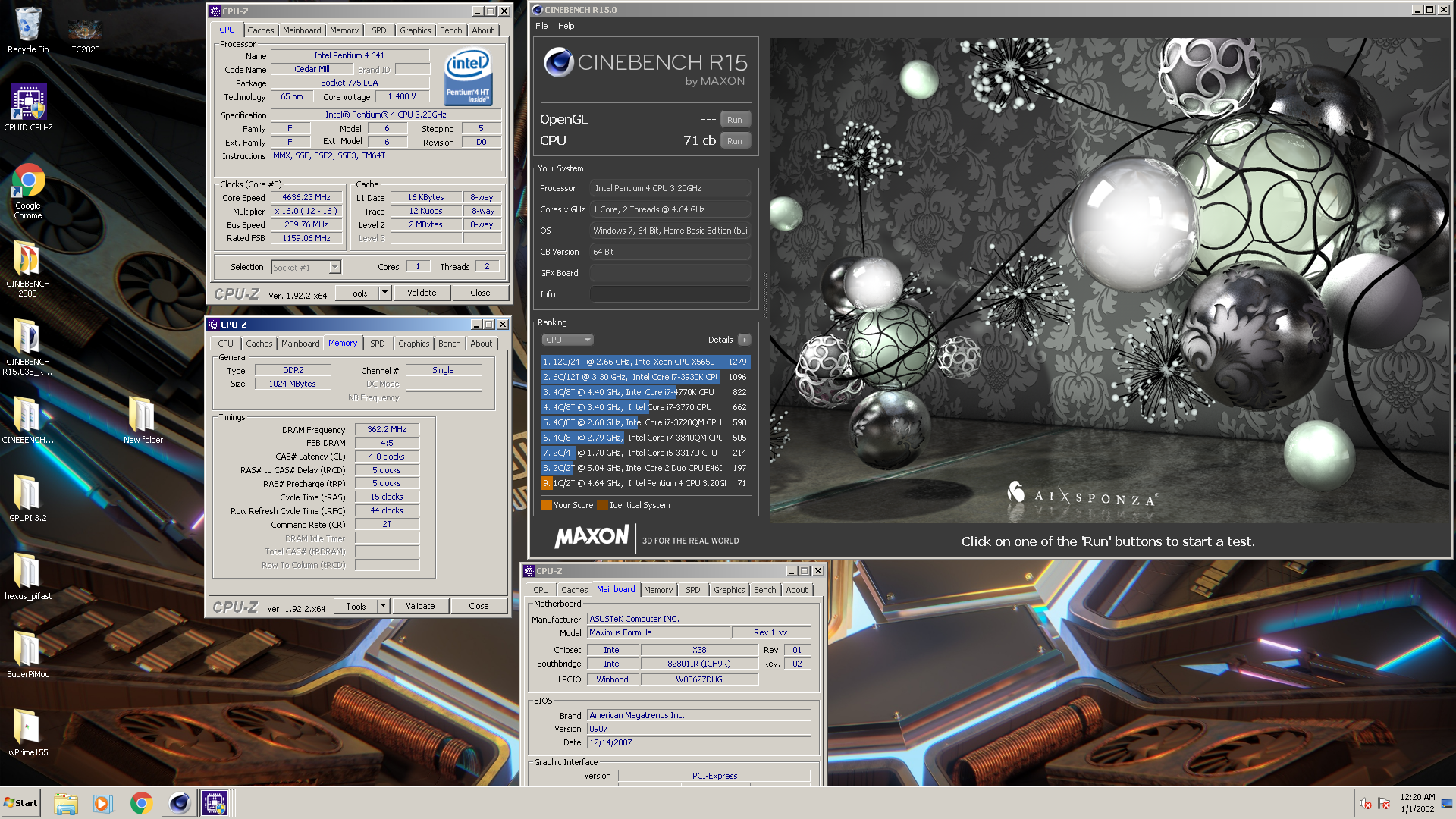Click the Info field in Cinebench
1456x819 pixels.
point(670,294)
